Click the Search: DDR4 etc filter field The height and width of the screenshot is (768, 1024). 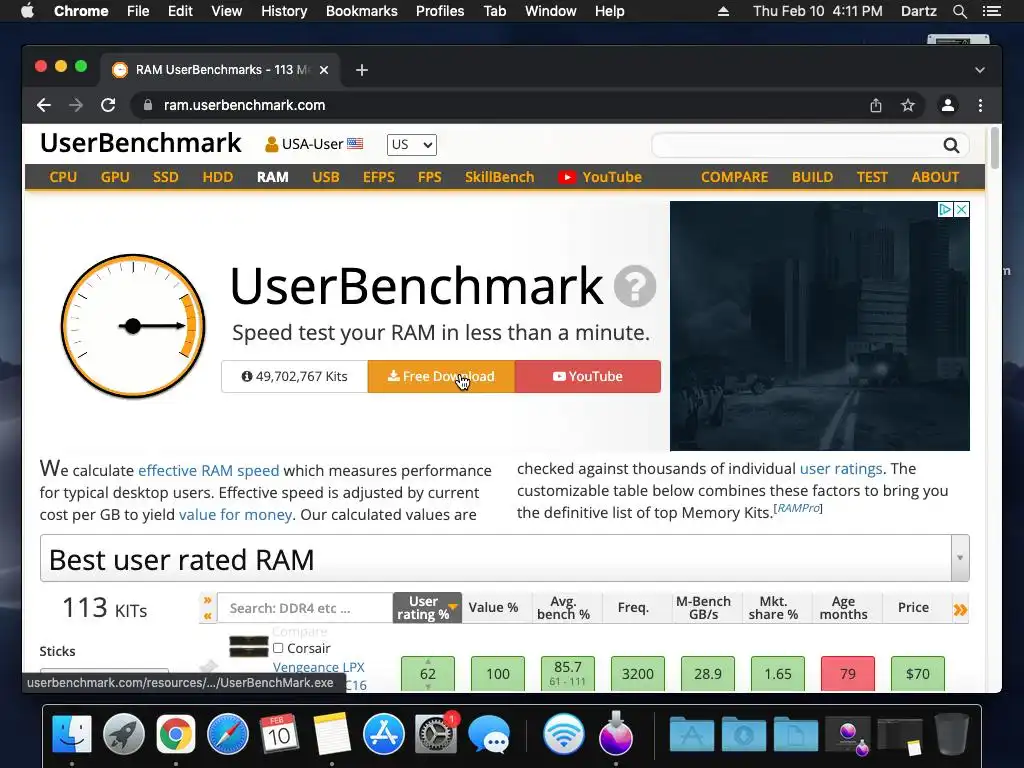305,608
